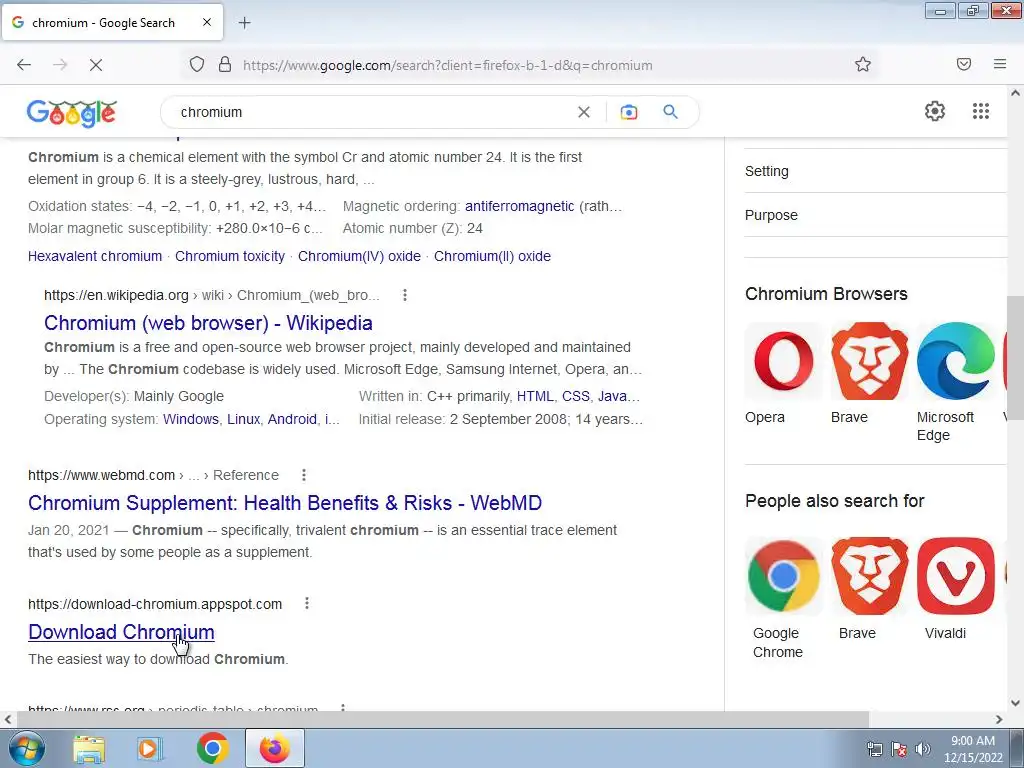Open Firefox hamburger menu
The height and width of the screenshot is (768, 1024).
point(1000,64)
